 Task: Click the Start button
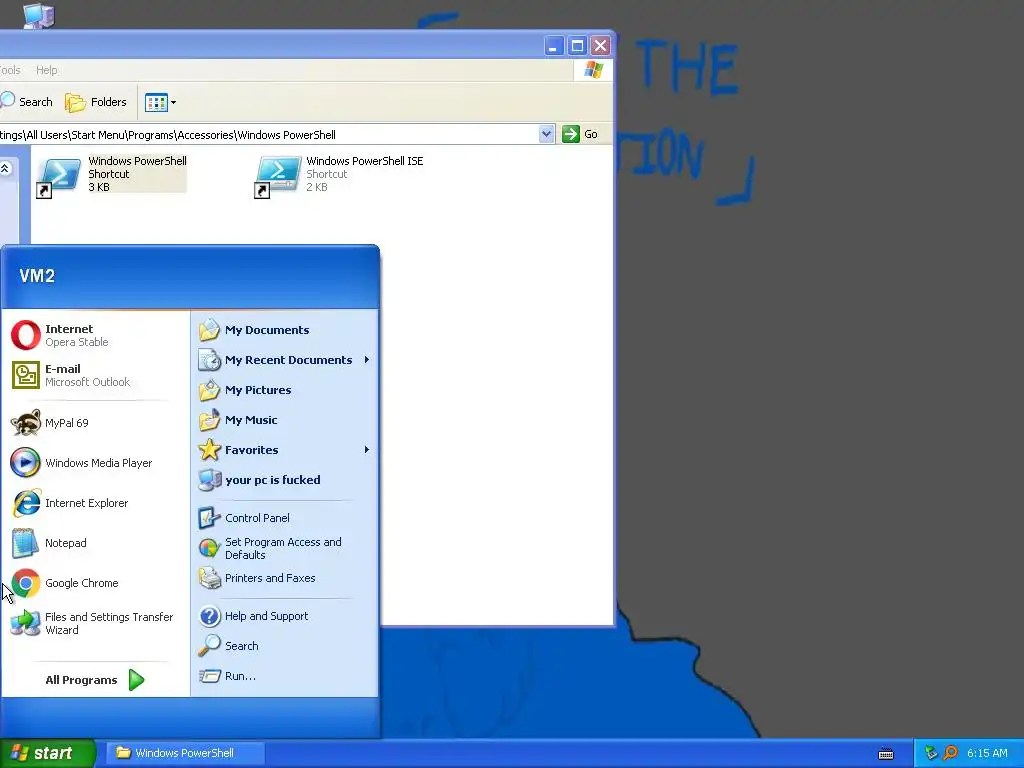[x=47, y=753]
